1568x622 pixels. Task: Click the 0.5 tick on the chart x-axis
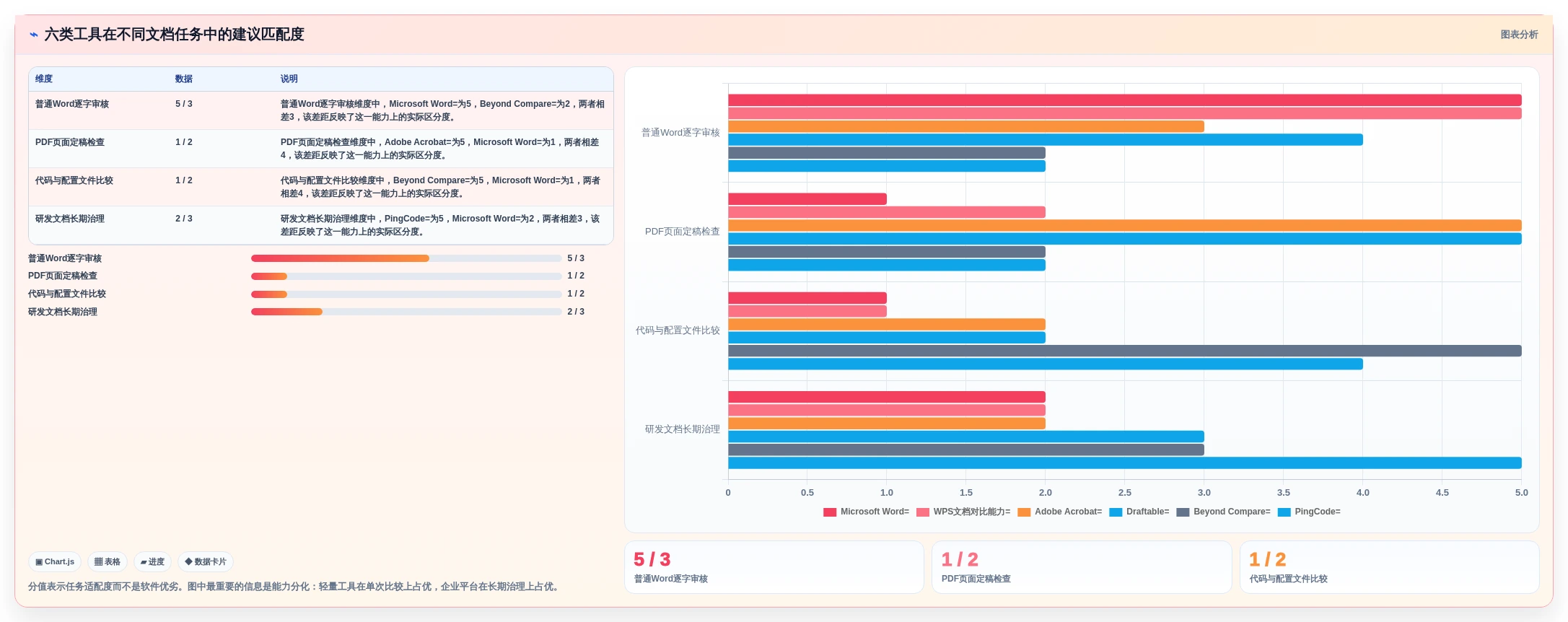[807, 493]
